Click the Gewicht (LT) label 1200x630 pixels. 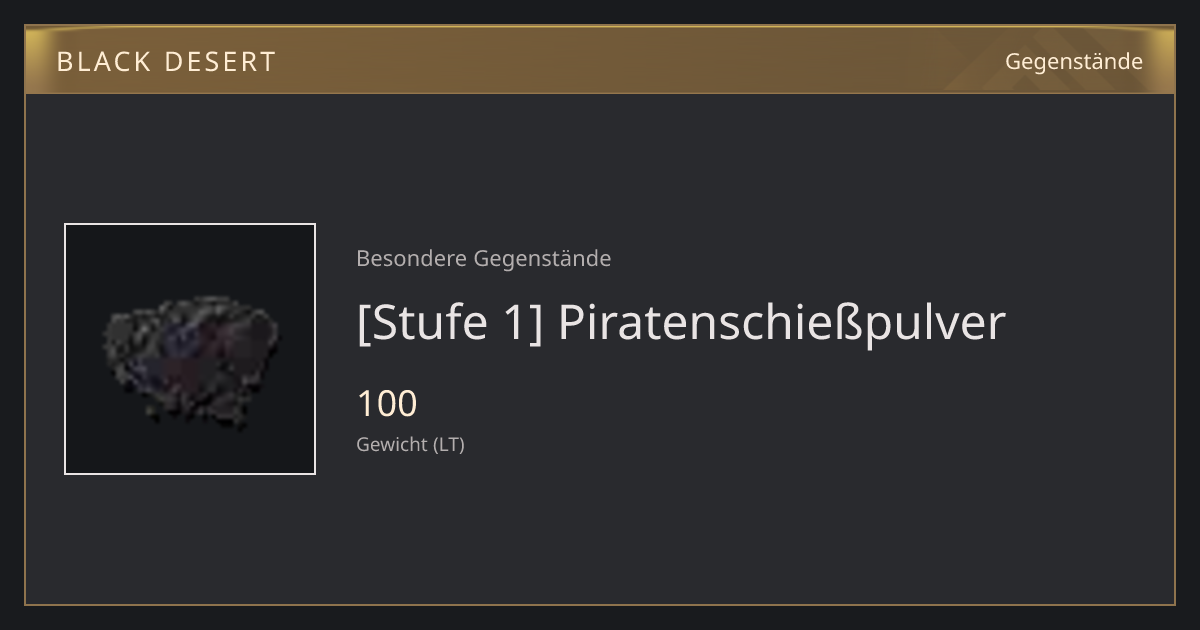[x=410, y=445]
